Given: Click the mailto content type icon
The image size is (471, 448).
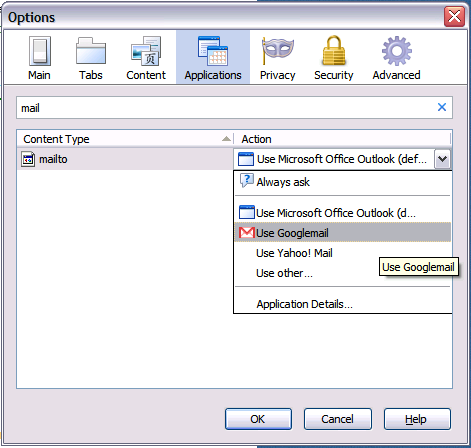Looking at the screenshot, I should [28, 159].
